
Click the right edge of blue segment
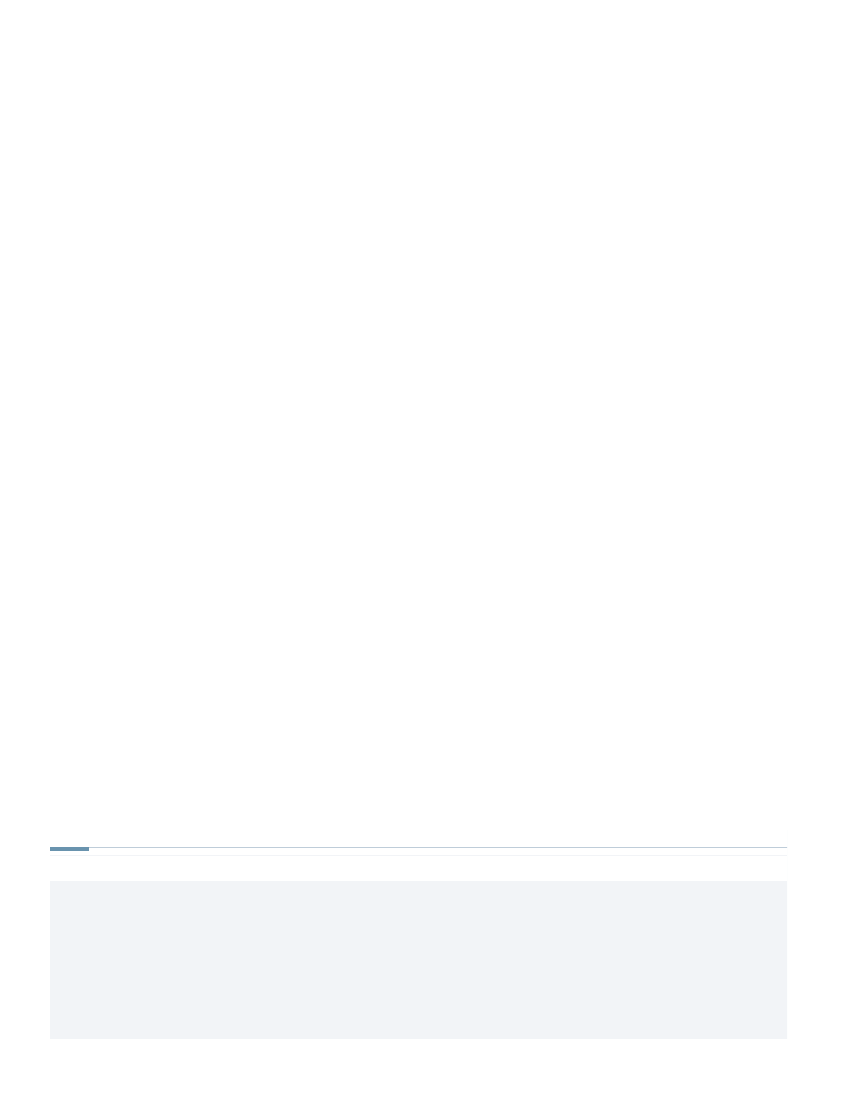88,849
